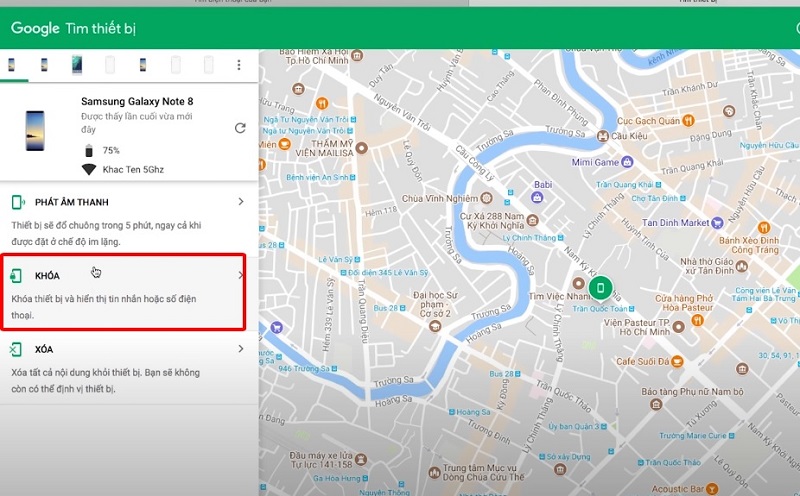Select the Sở xây Dựng building marker
This screenshot has height=496, width=800.
[x=560, y=469]
